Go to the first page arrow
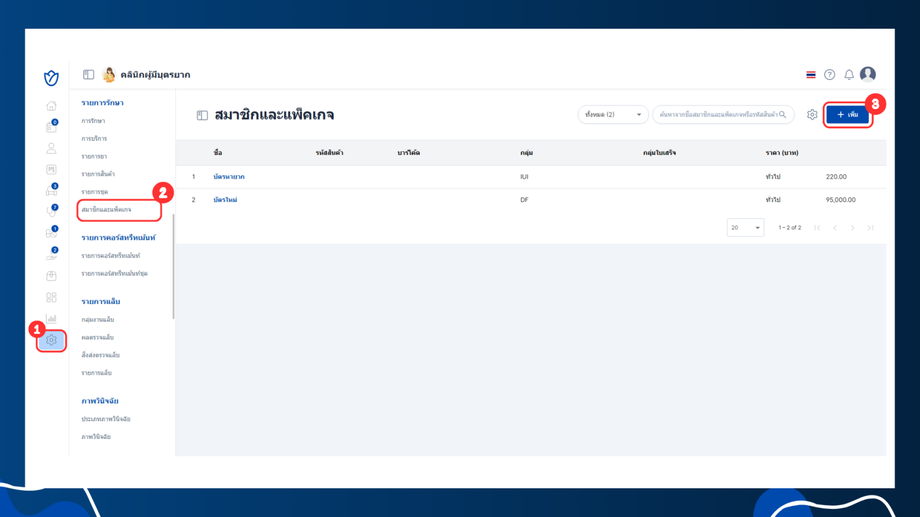This screenshot has width=920, height=517. (x=817, y=228)
